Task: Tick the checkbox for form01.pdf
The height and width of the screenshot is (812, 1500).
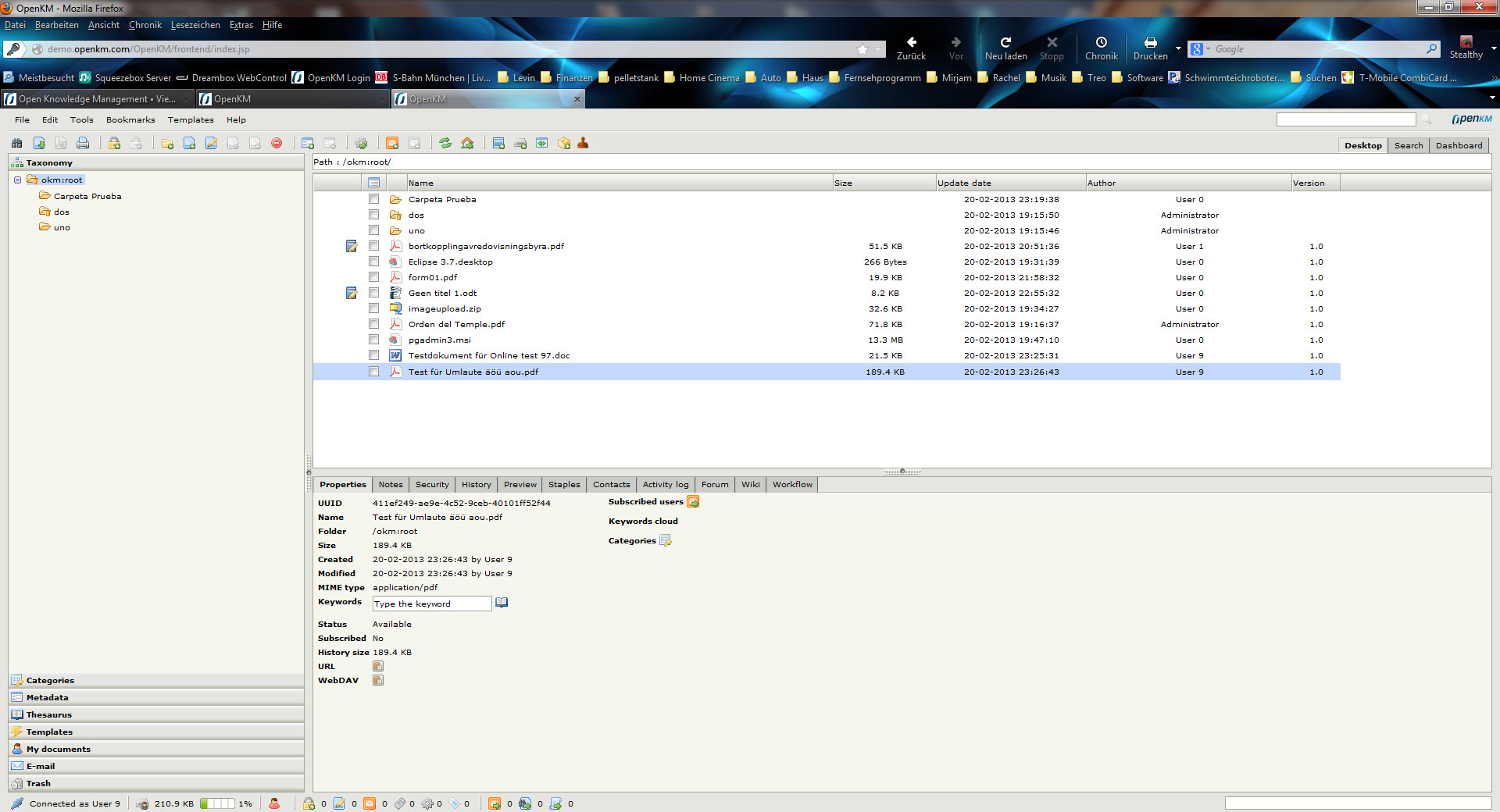Action: point(373,277)
